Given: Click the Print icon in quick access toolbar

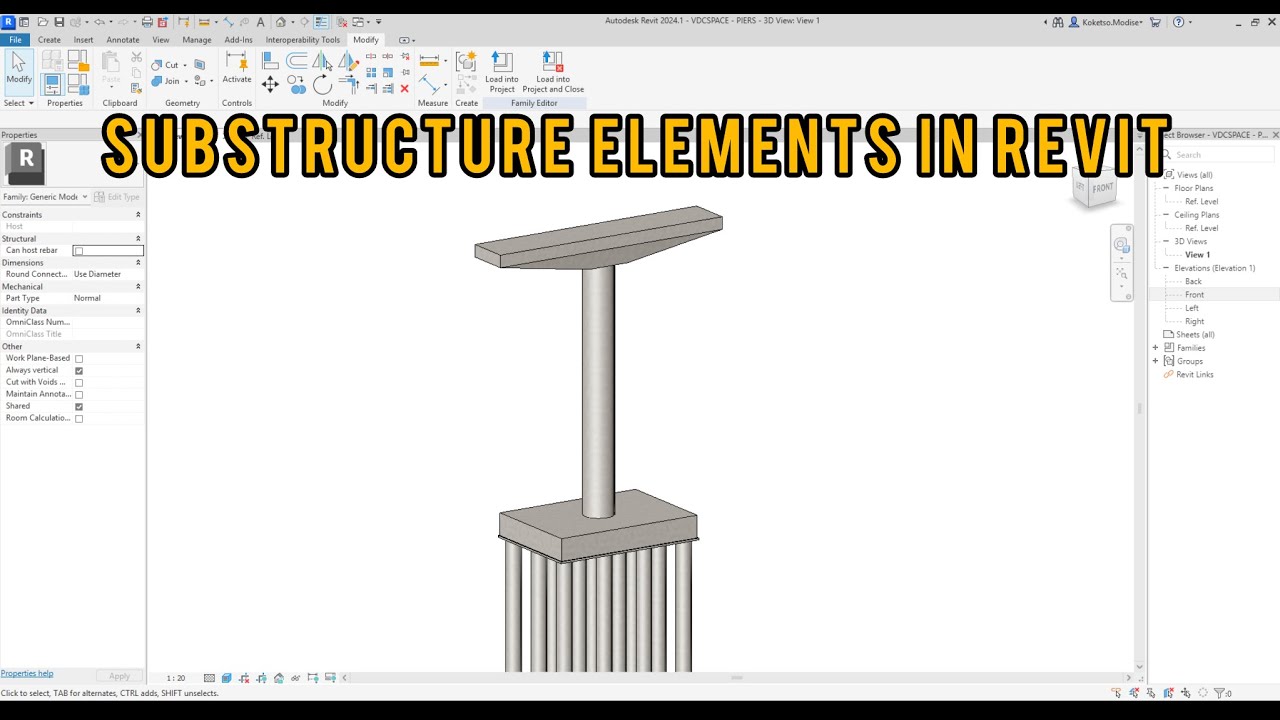Looking at the screenshot, I should (x=147, y=22).
